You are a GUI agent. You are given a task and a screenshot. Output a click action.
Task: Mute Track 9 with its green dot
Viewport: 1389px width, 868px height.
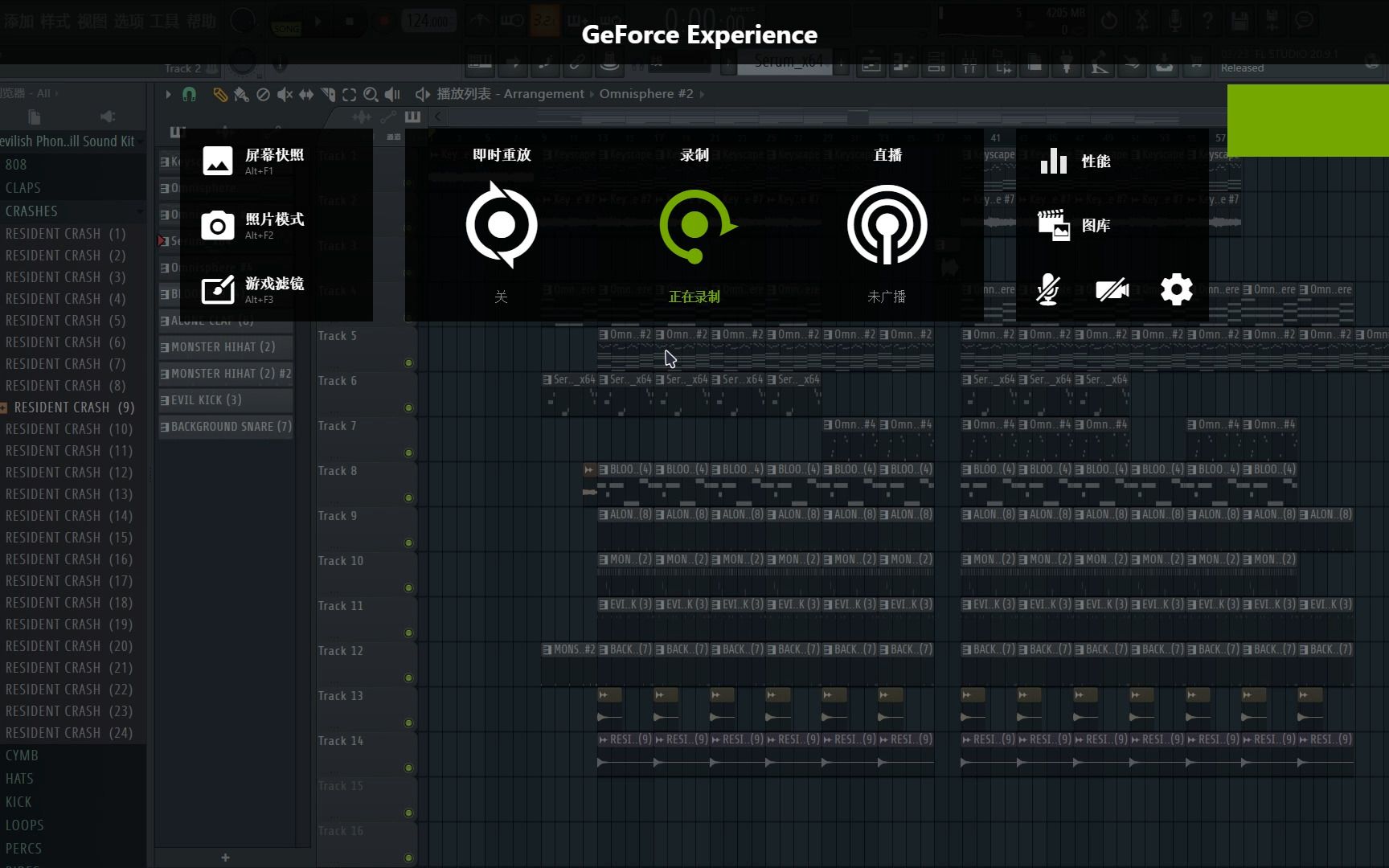pyautogui.click(x=408, y=542)
